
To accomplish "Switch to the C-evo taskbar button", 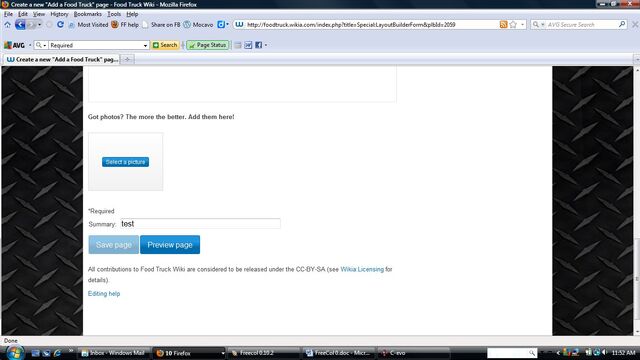I will click(x=413, y=353).
